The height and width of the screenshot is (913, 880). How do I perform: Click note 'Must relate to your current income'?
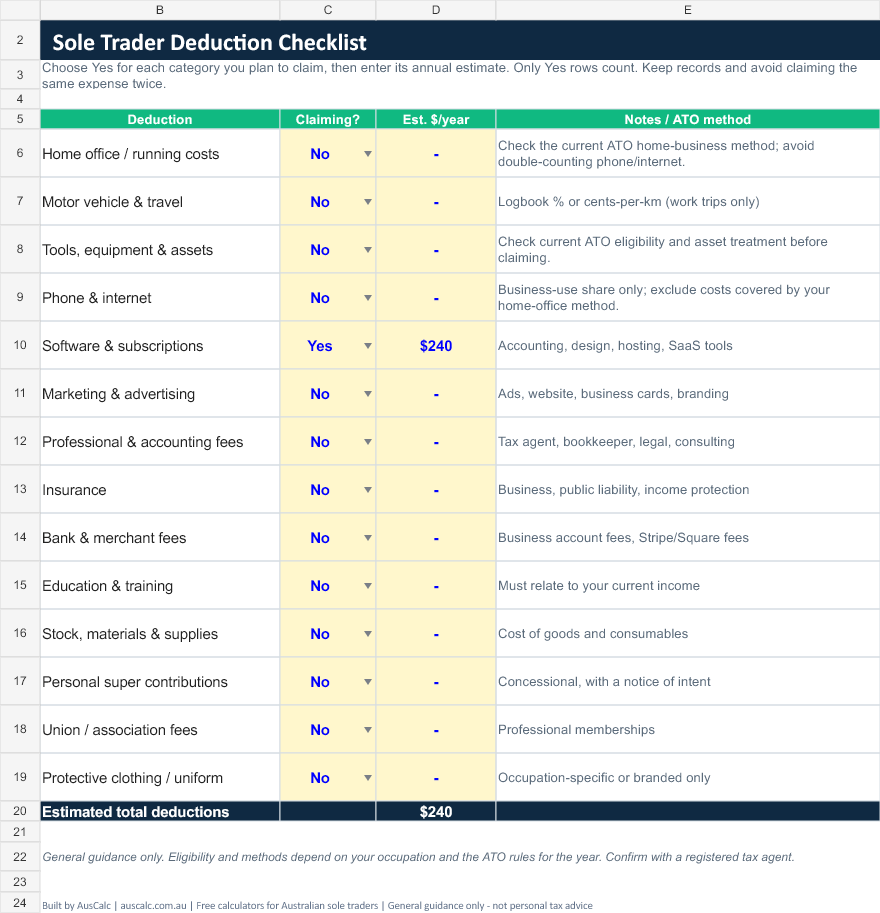click(599, 586)
